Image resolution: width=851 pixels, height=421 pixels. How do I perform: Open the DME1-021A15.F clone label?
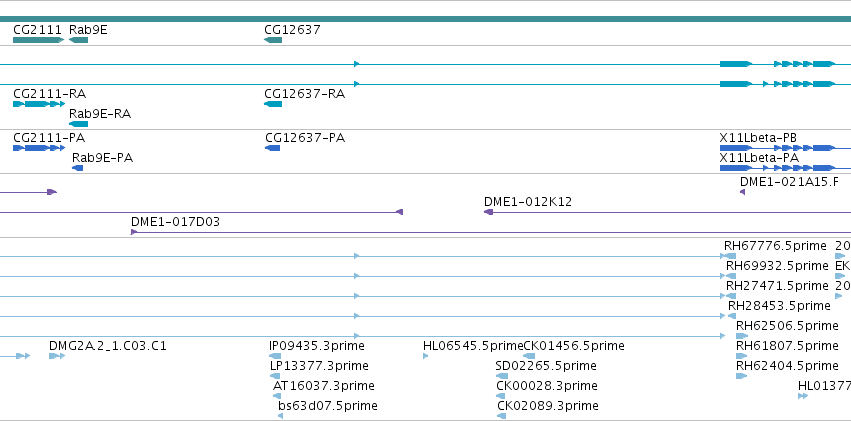coord(789,182)
